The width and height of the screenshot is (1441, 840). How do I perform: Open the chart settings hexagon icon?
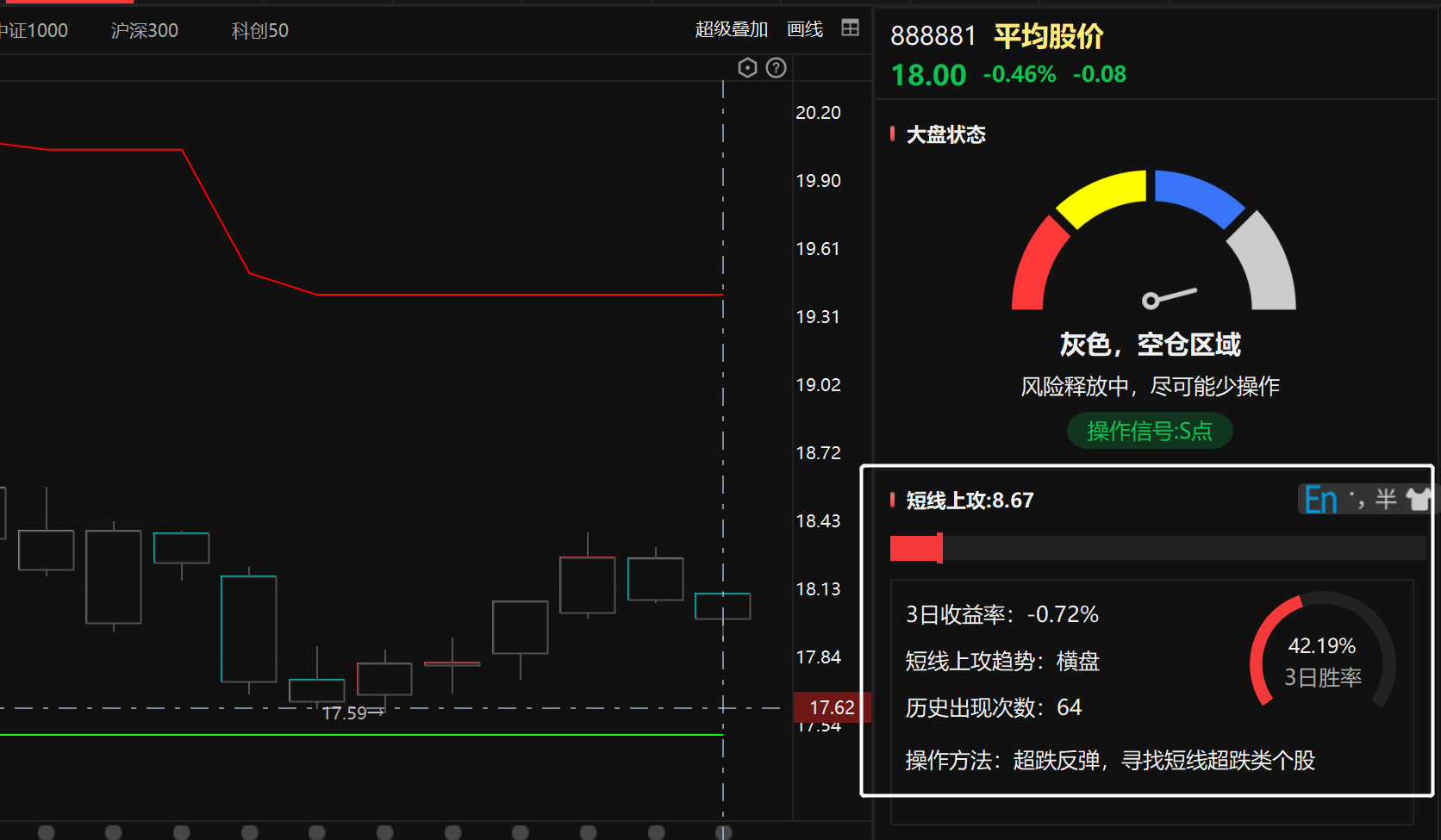[x=747, y=68]
